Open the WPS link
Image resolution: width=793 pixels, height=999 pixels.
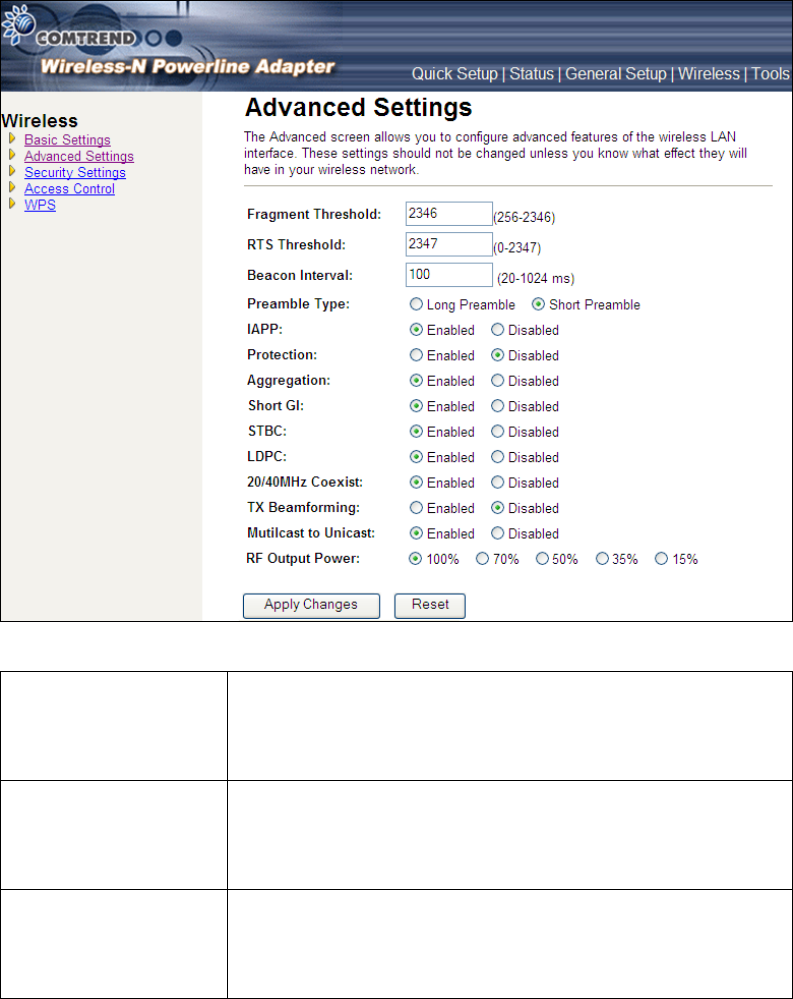[40, 205]
